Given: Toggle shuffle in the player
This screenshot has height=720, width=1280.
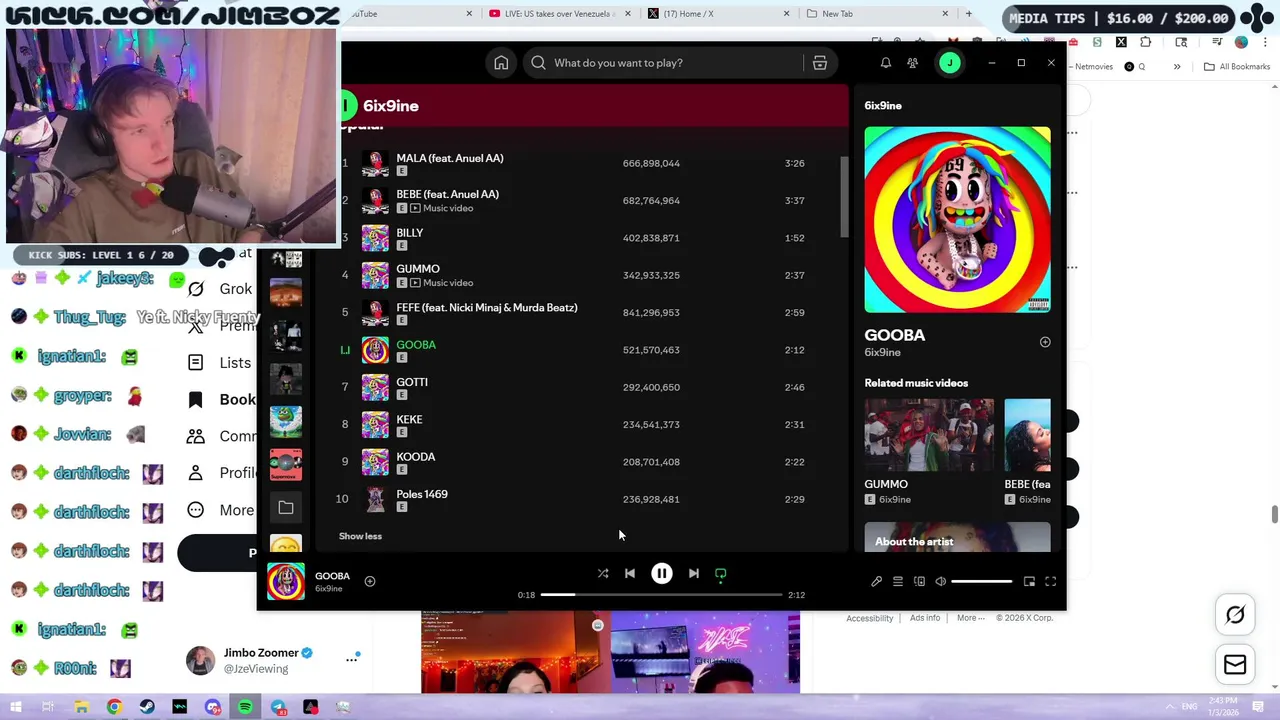Looking at the screenshot, I should click(603, 574).
